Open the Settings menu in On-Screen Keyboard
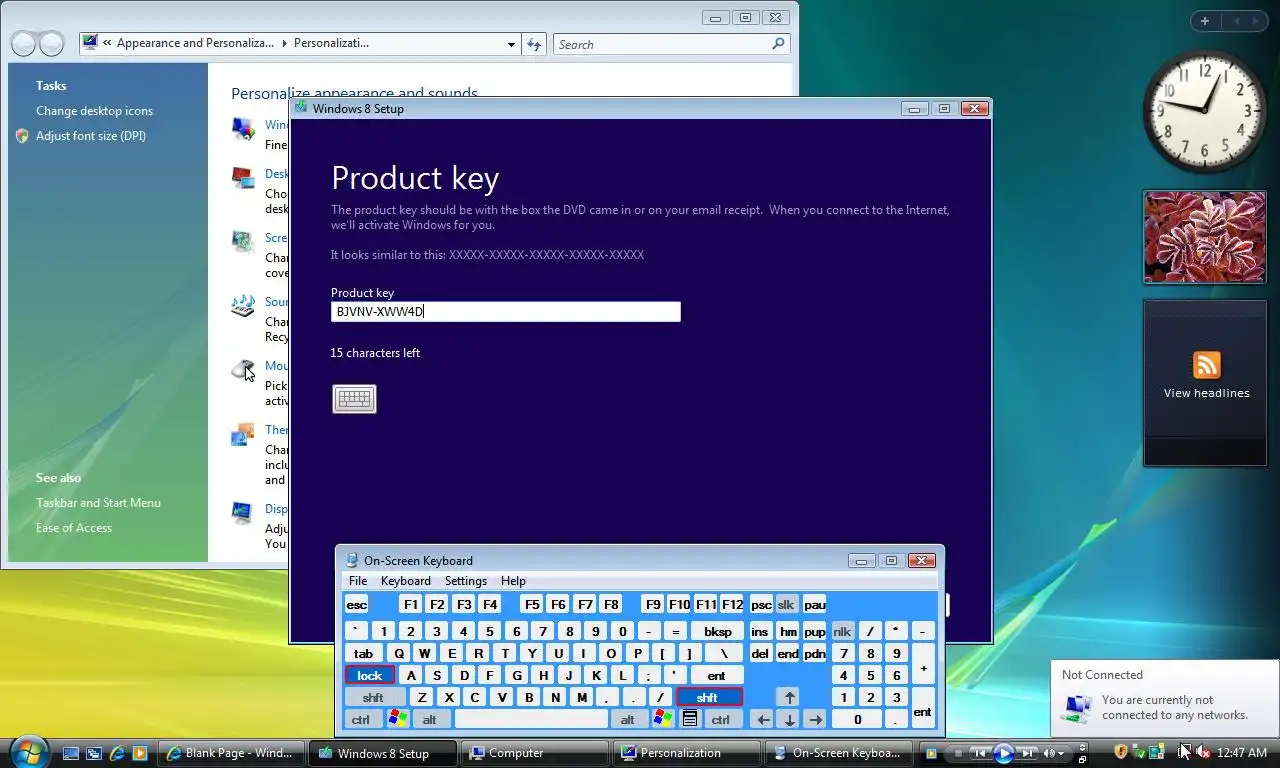Viewport: 1280px width, 768px height. 466,581
